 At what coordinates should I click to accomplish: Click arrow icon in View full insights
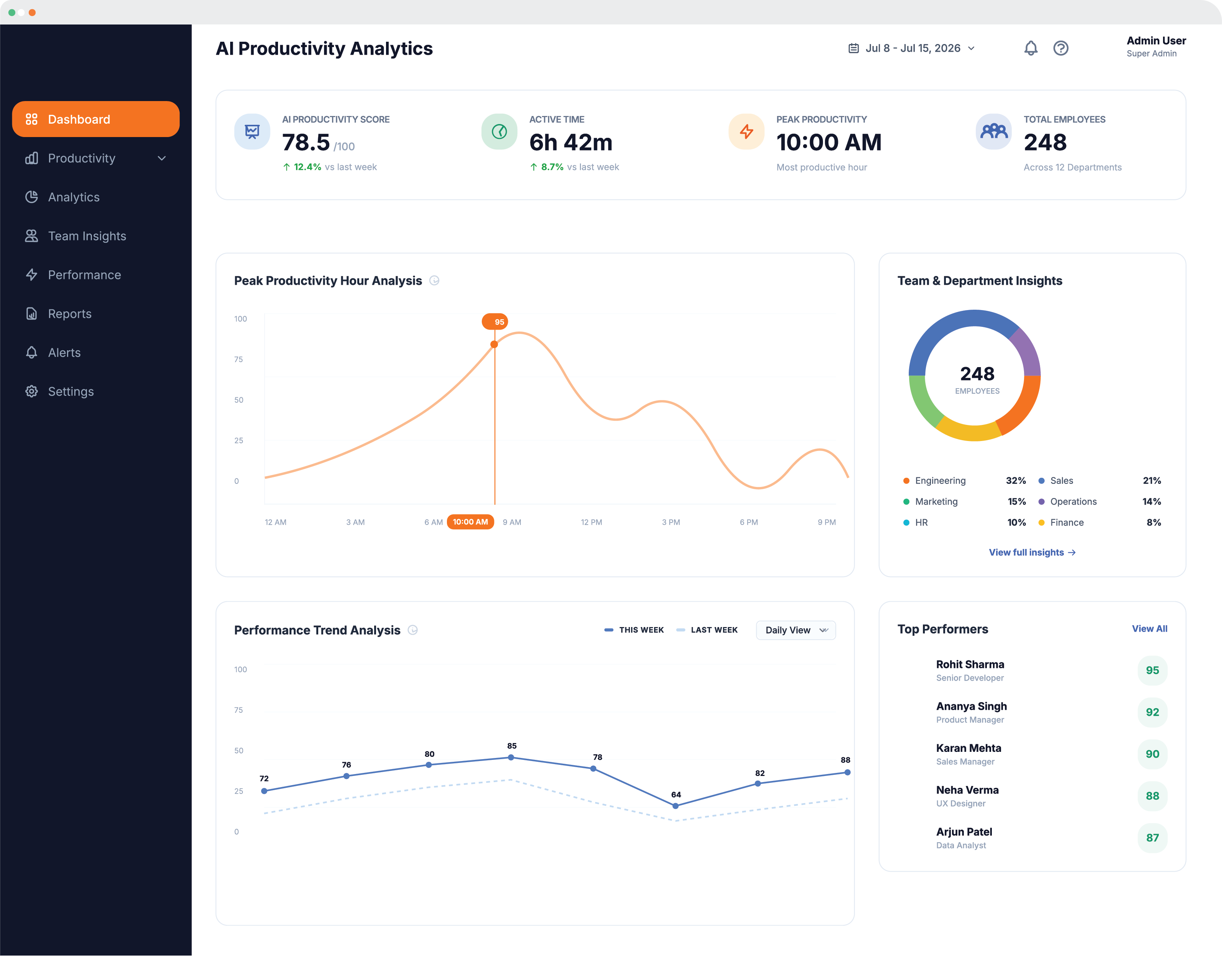coord(1072,552)
